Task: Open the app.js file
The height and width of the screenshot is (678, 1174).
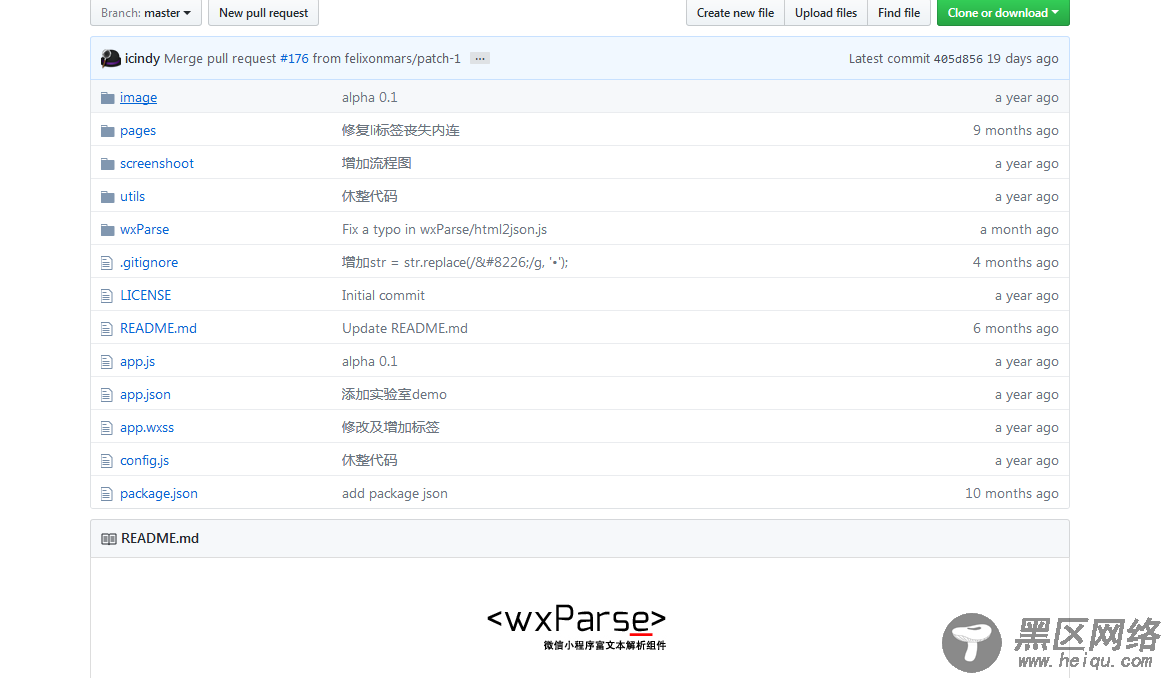Action: click(138, 361)
